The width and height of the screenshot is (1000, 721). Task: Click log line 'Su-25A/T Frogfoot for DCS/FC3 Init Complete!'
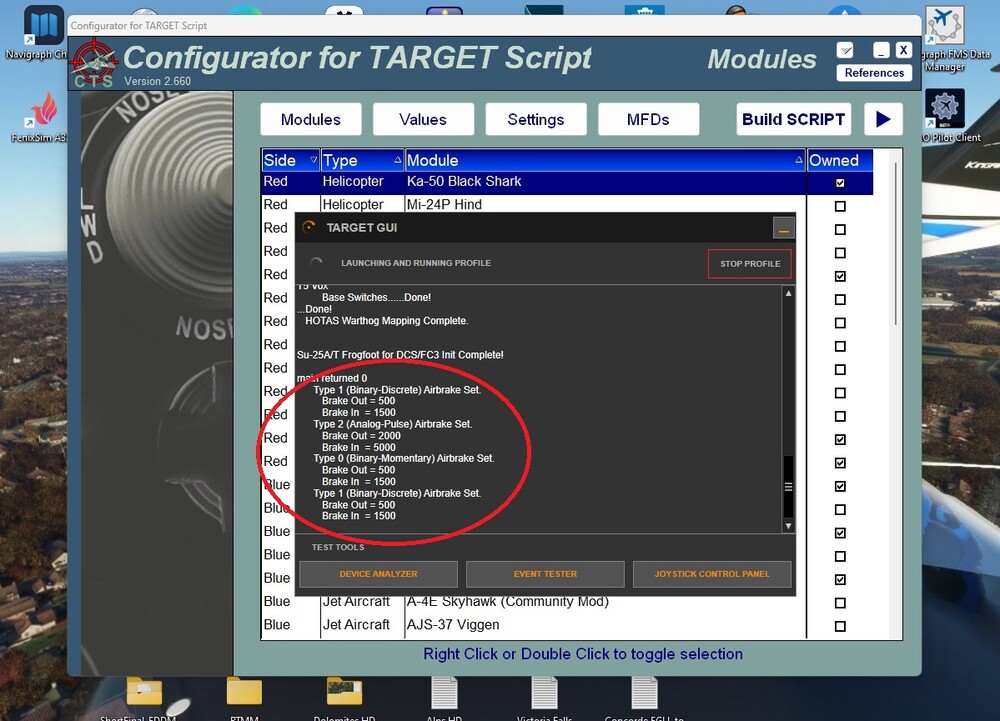(400, 354)
